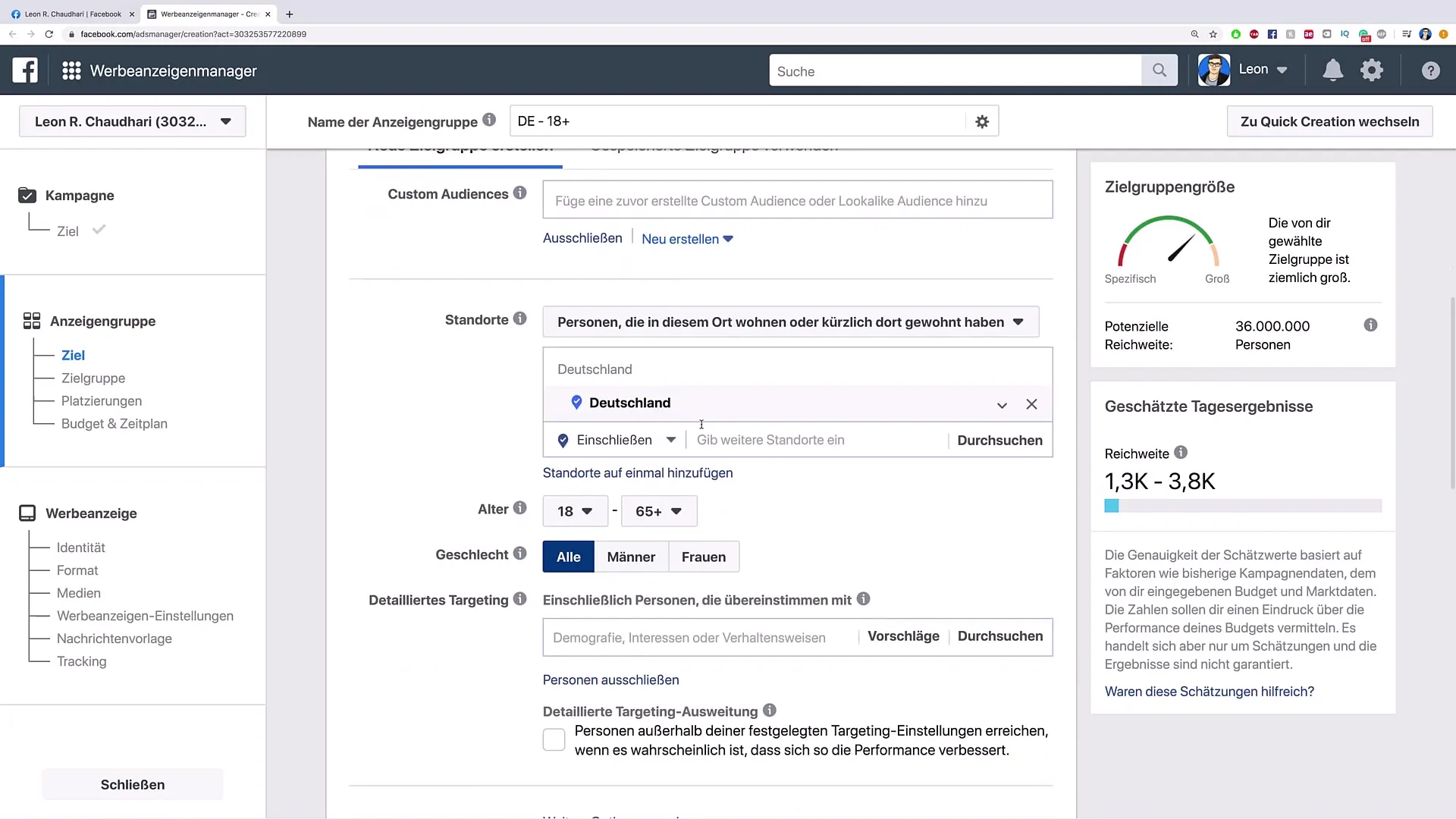Go back with browser back arrow
Image resolution: width=1456 pixels, height=819 pixels.
(12, 34)
